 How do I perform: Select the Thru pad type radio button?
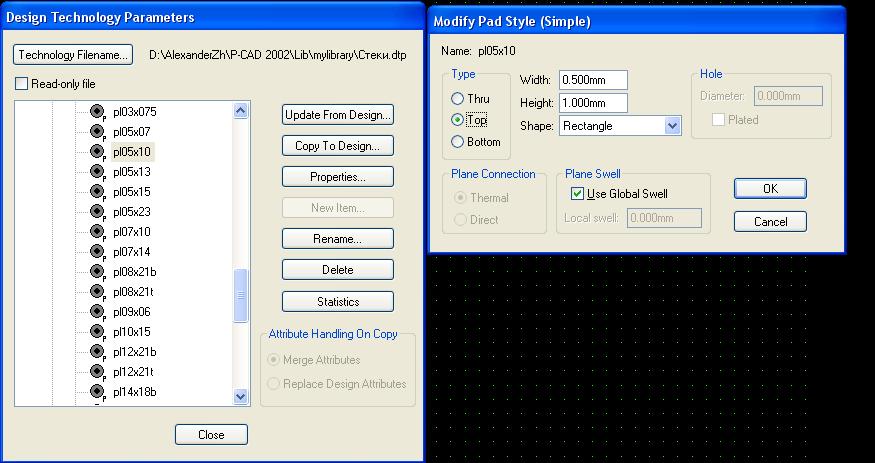click(x=458, y=99)
